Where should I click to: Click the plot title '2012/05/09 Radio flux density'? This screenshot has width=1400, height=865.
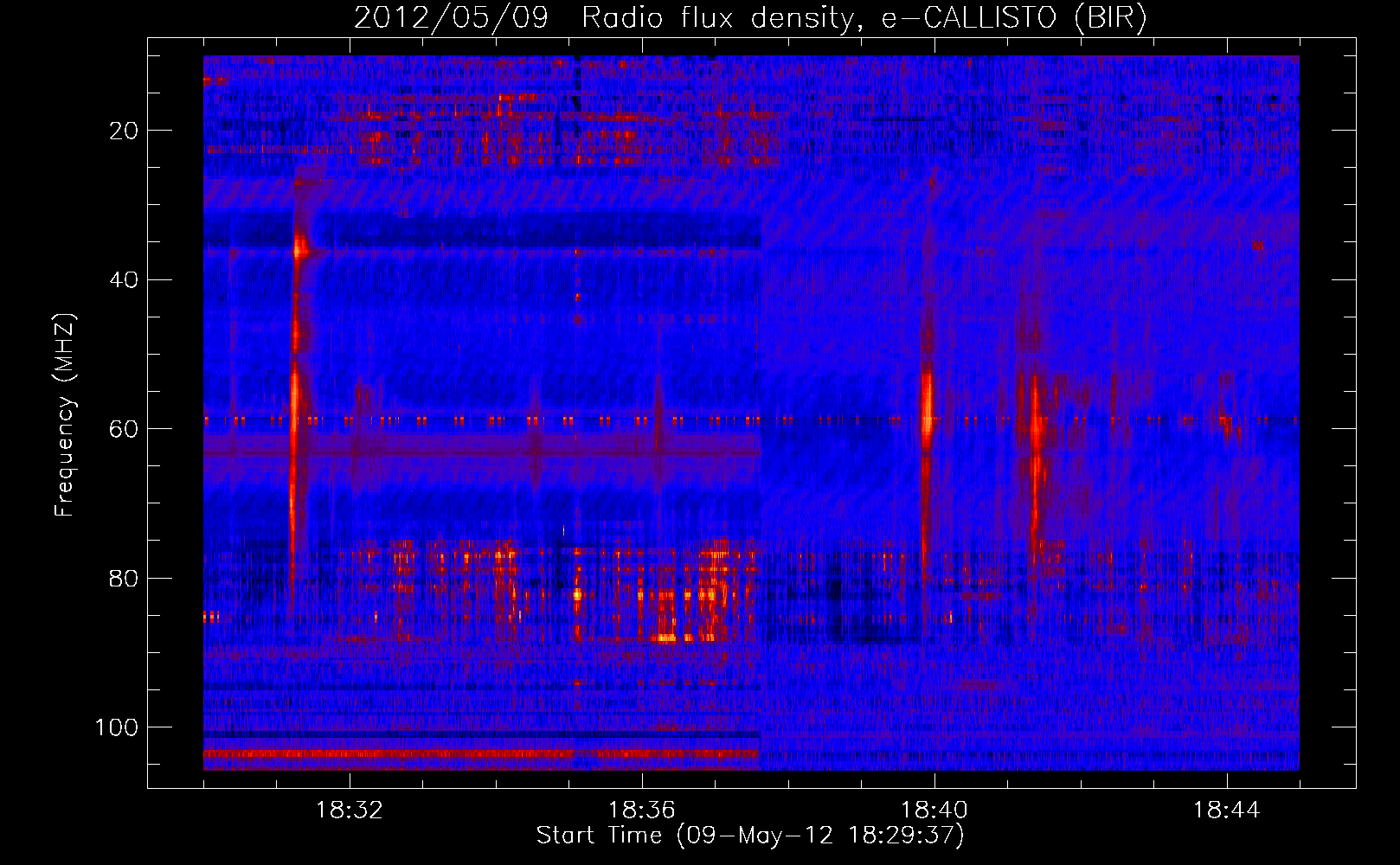[x=750, y=18]
